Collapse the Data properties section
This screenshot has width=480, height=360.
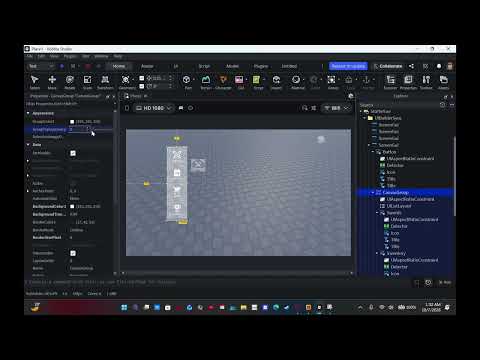click(28, 145)
